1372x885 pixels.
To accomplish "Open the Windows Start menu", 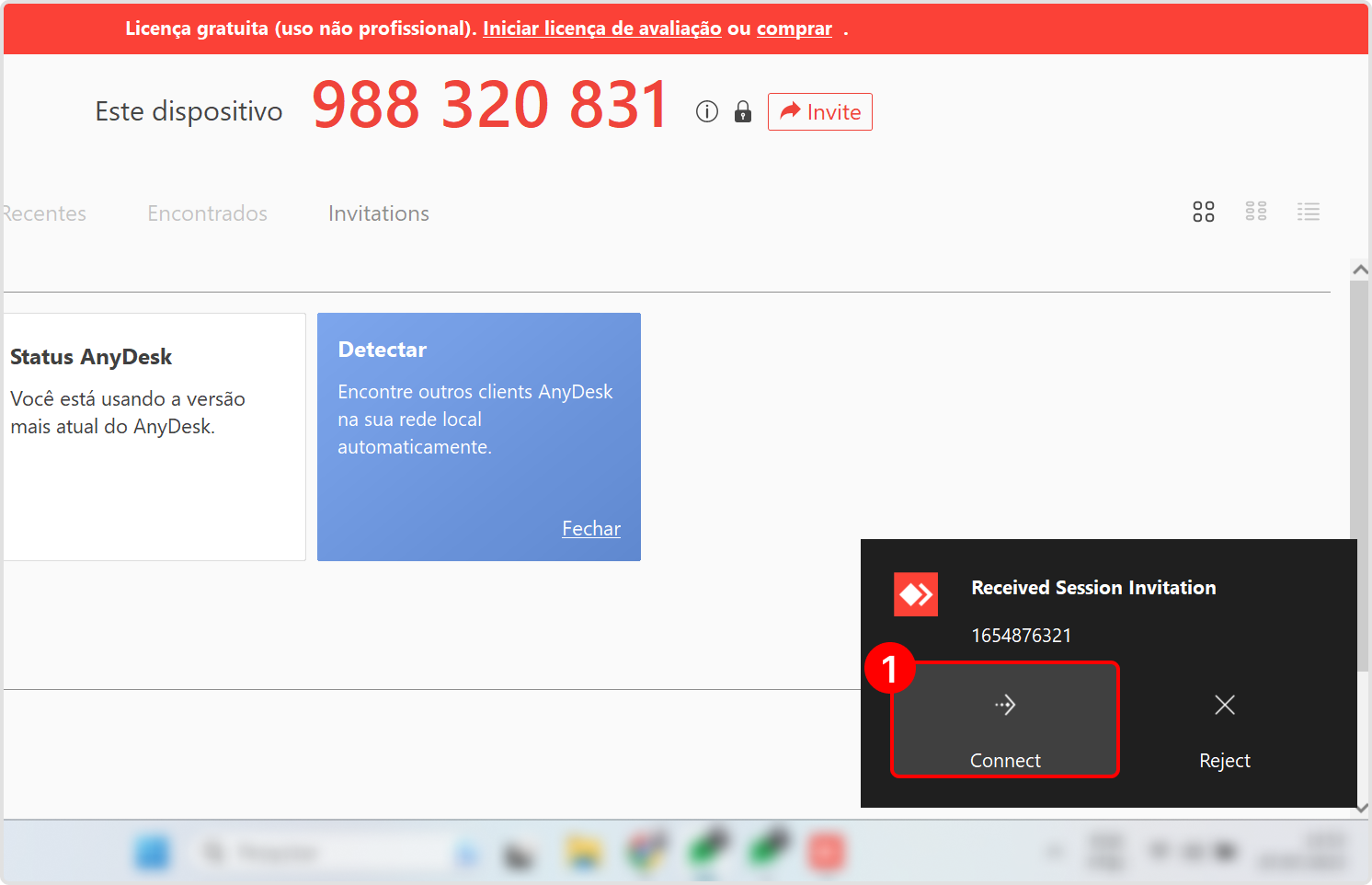I will point(153,853).
